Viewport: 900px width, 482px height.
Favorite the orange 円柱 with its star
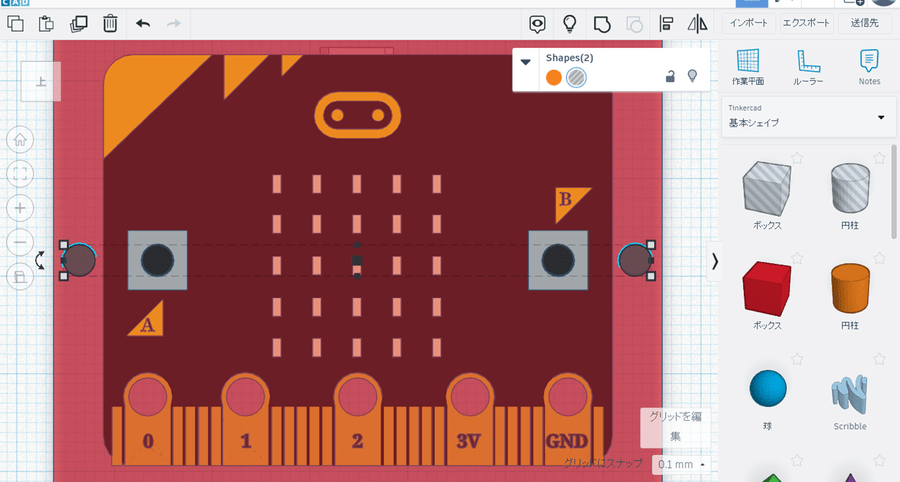[x=879, y=258]
